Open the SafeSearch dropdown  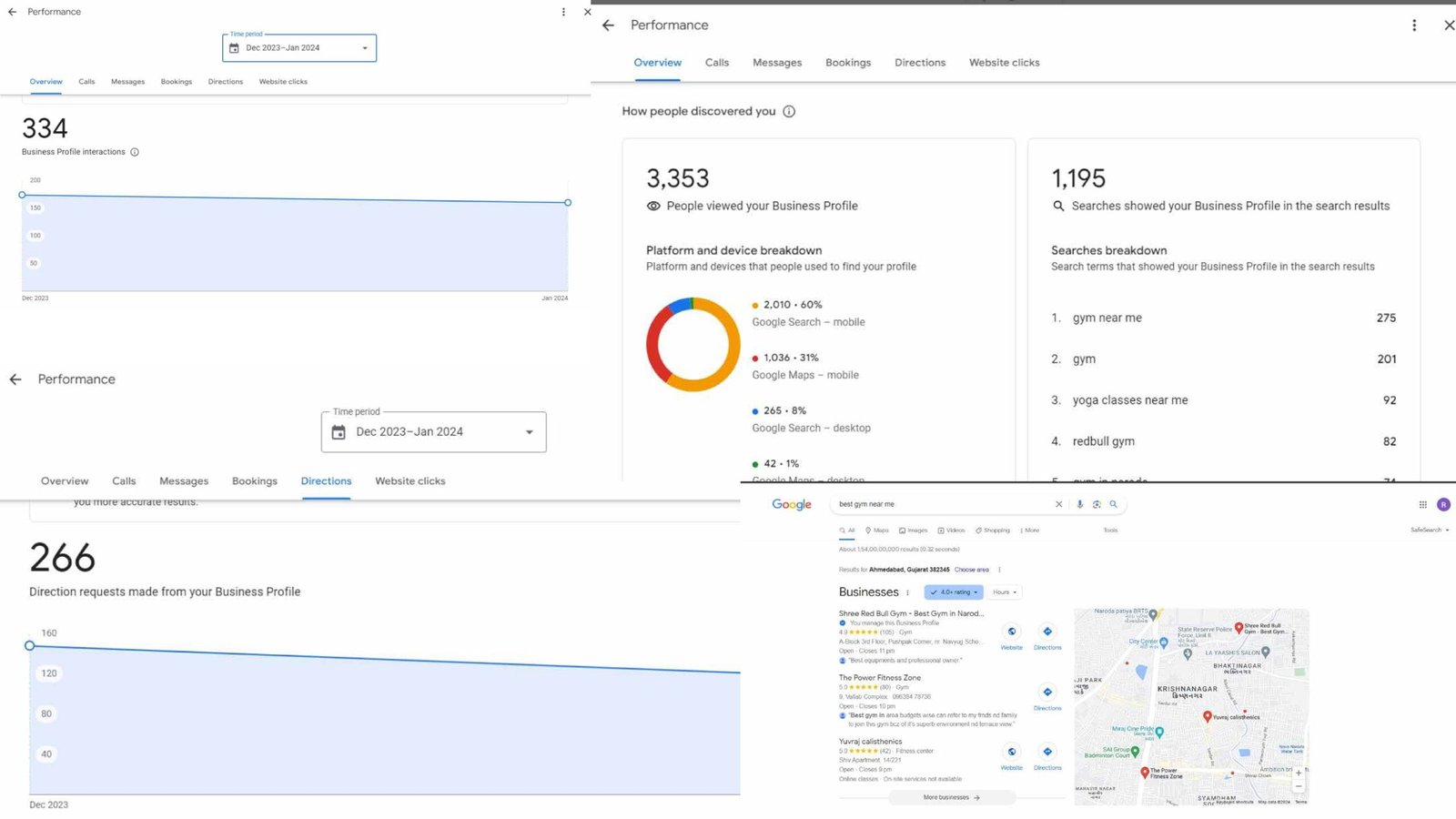(x=1430, y=530)
